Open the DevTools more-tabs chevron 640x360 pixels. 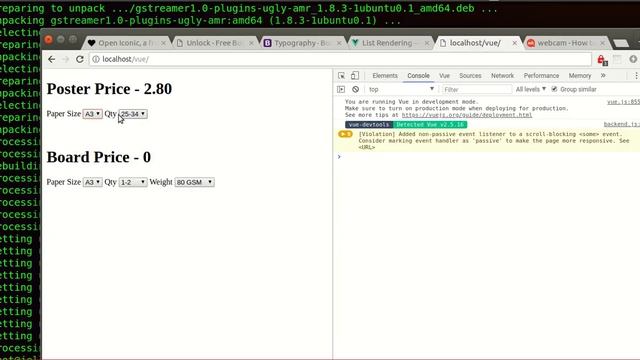click(x=603, y=76)
